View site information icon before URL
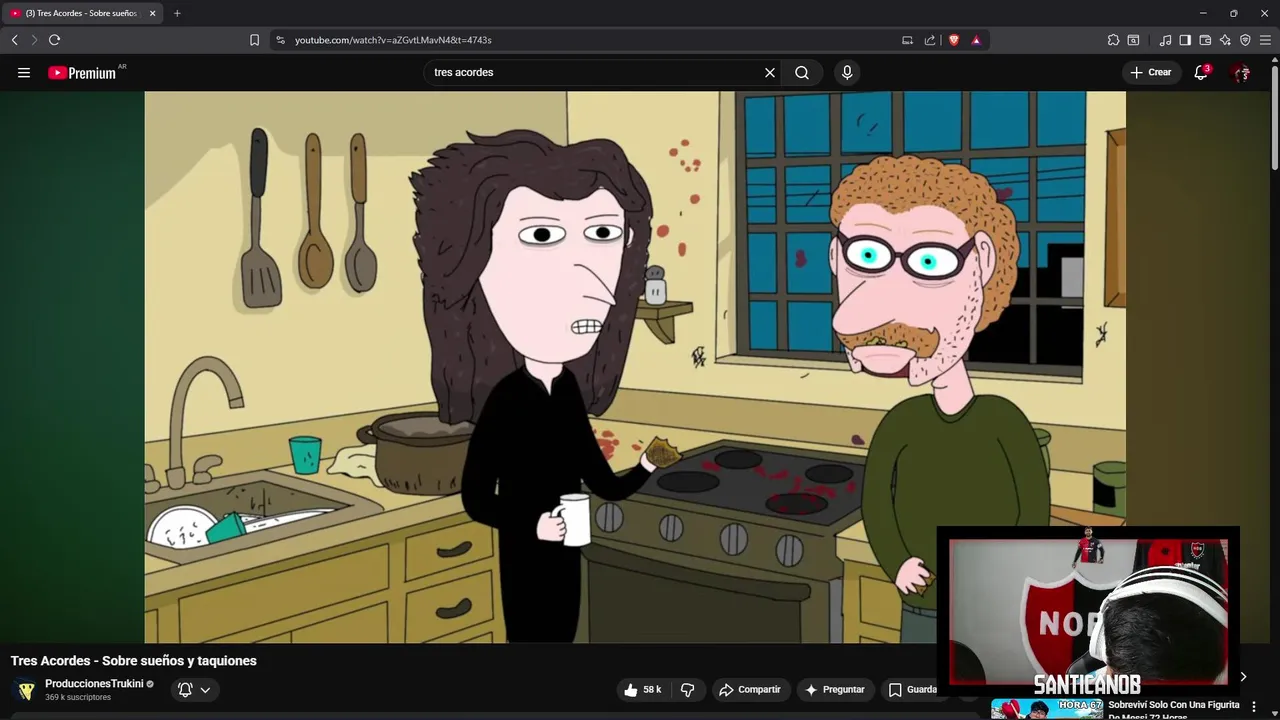Screen dimensions: 1280x720 click(x=280, y=40)
